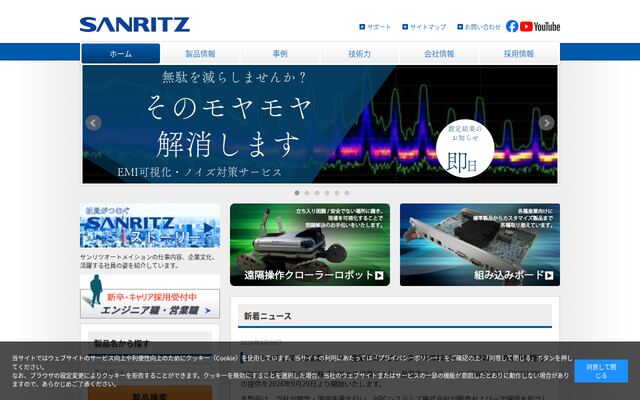Select the second carousel dot
Image resolution: width=640 pixels, height=400 pixels.
pos(307,193)
